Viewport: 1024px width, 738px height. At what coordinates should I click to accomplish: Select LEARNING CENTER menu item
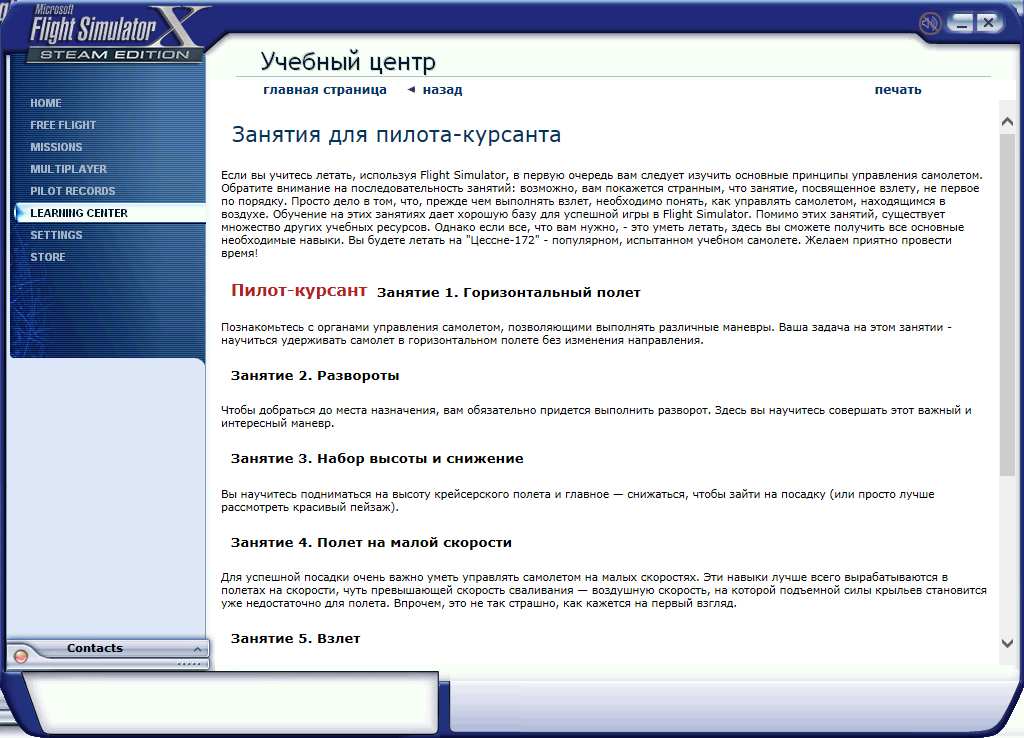(79, 213)
